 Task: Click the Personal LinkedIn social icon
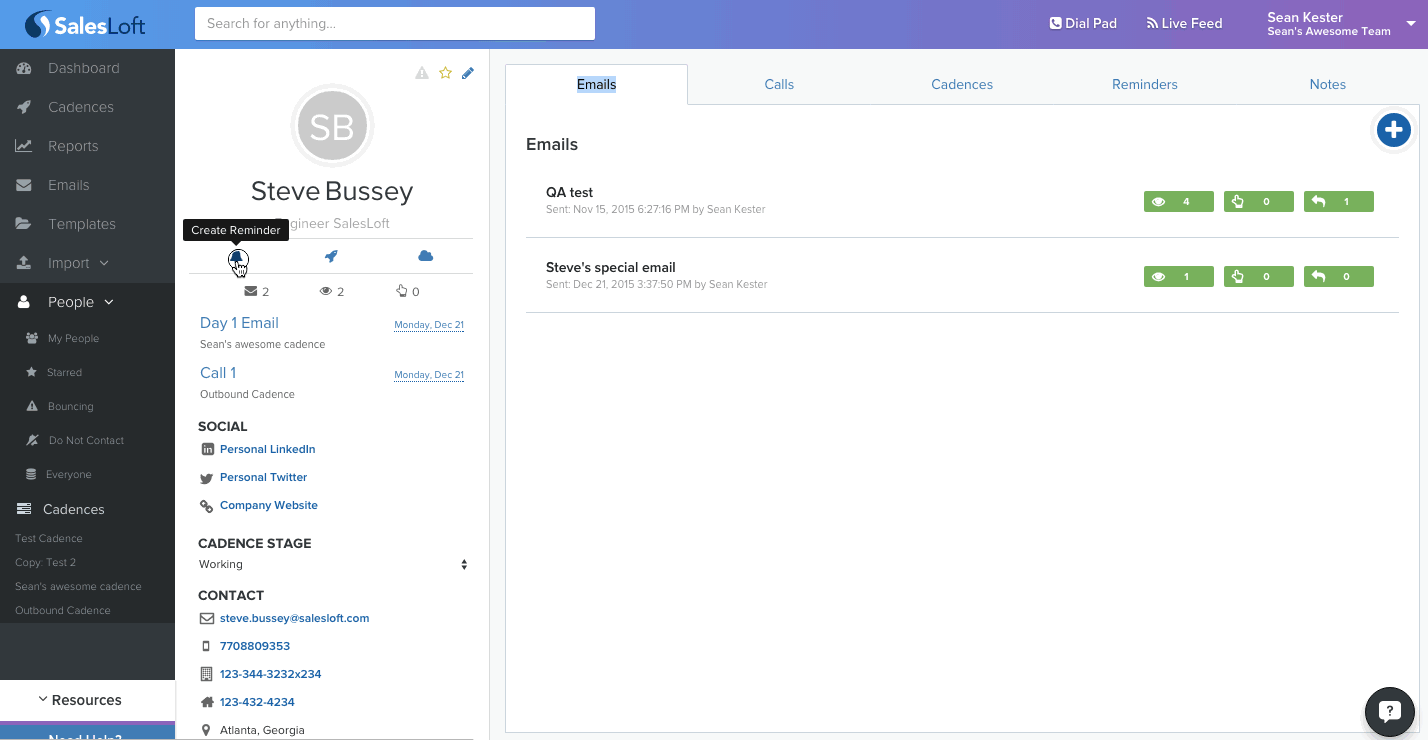[206, 449]
